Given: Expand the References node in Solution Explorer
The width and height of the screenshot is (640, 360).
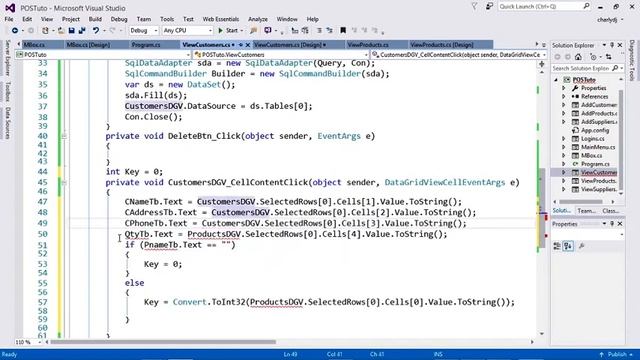Looking at the screenshot, I should (564, 97).
